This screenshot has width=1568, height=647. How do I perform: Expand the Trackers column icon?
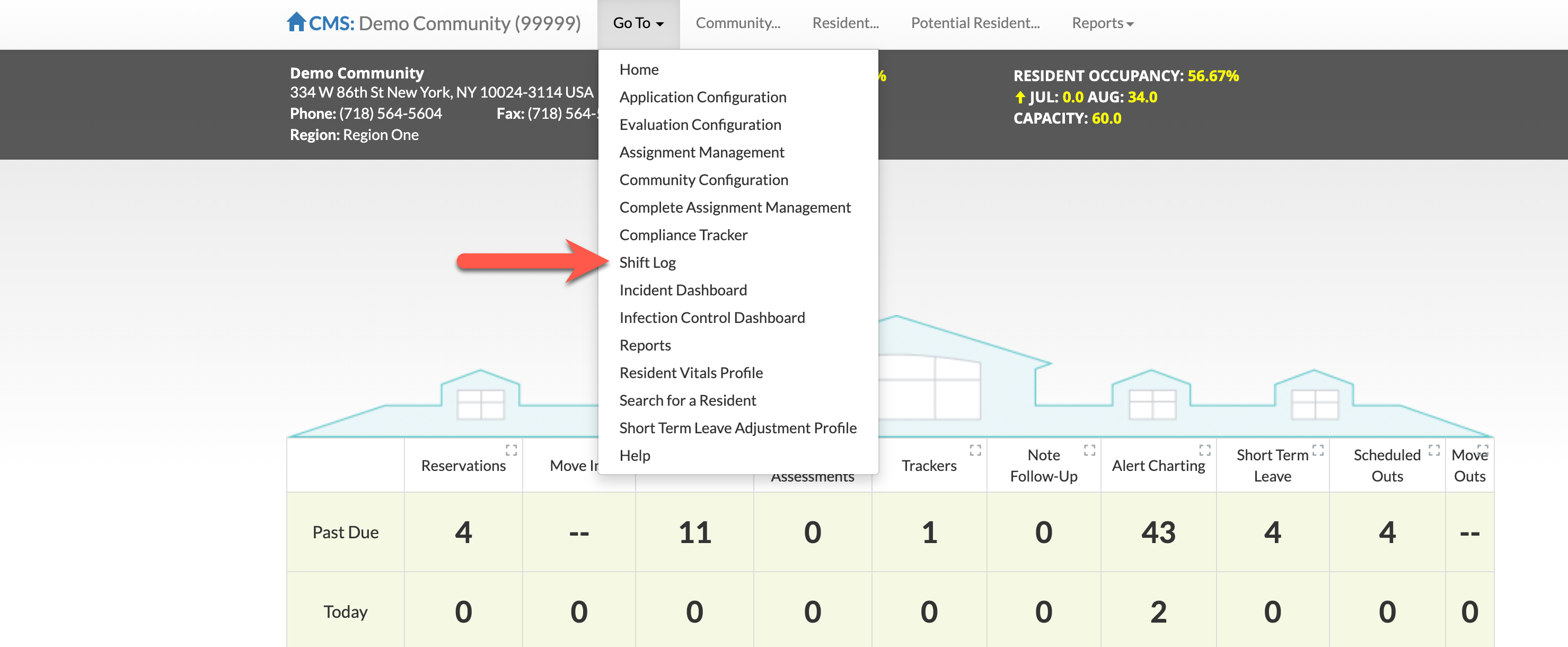click(x=975, y=450)
